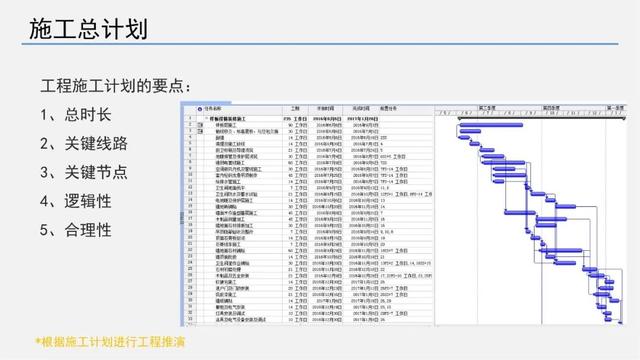This screenshot has height=360, width=640.
Task: Select the 开始时间 column header
Action: [x=325, y=109]
